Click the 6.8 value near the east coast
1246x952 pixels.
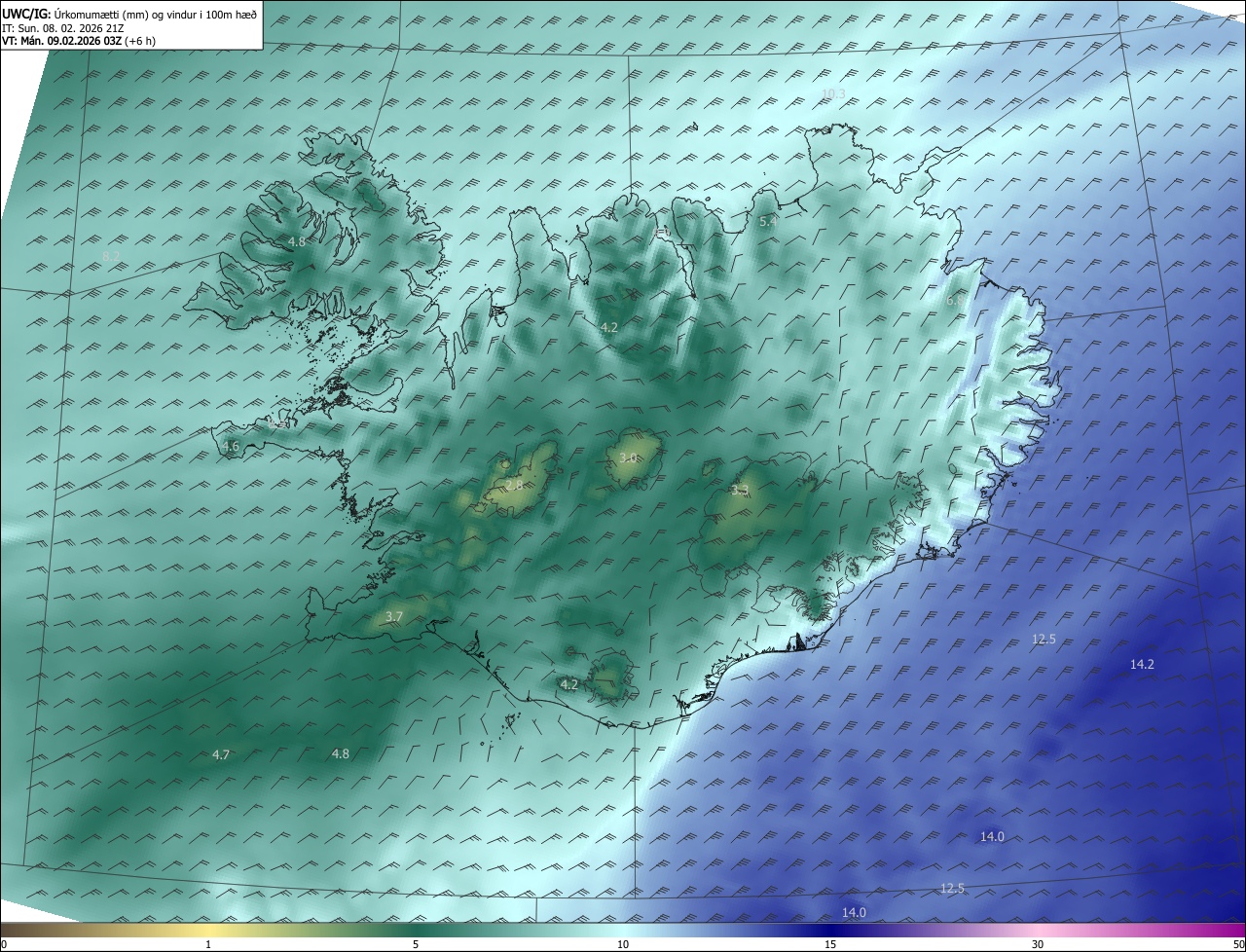tap(956, 302)
